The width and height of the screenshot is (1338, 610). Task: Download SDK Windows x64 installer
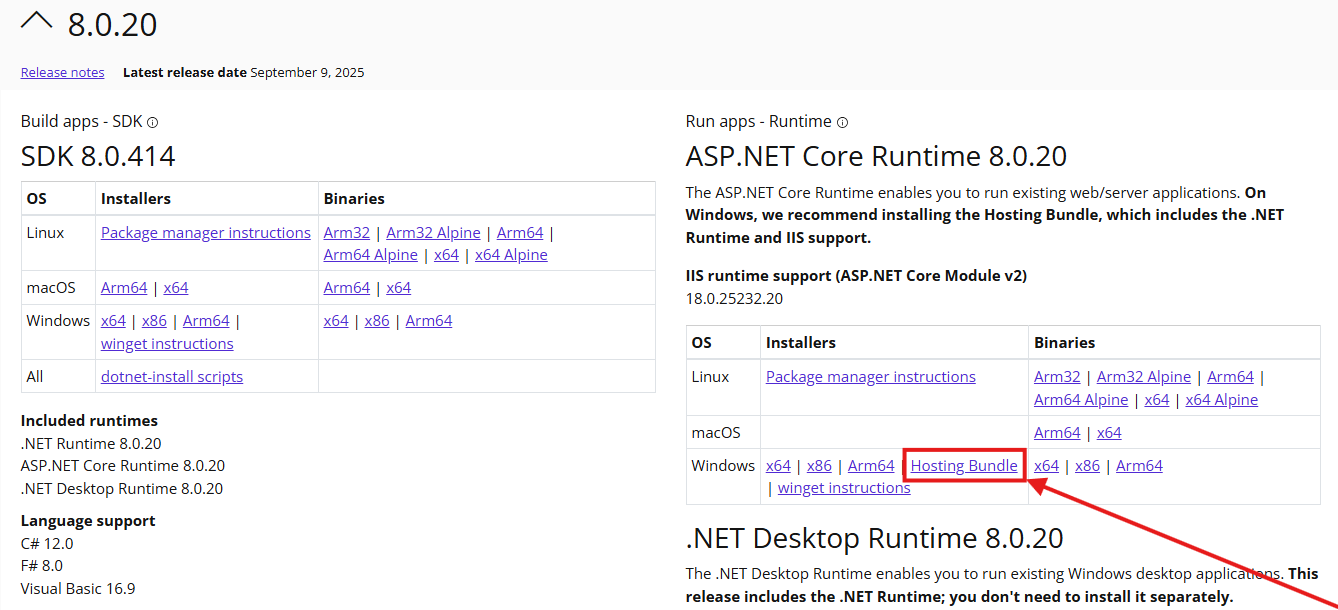(x=113, y=320)
